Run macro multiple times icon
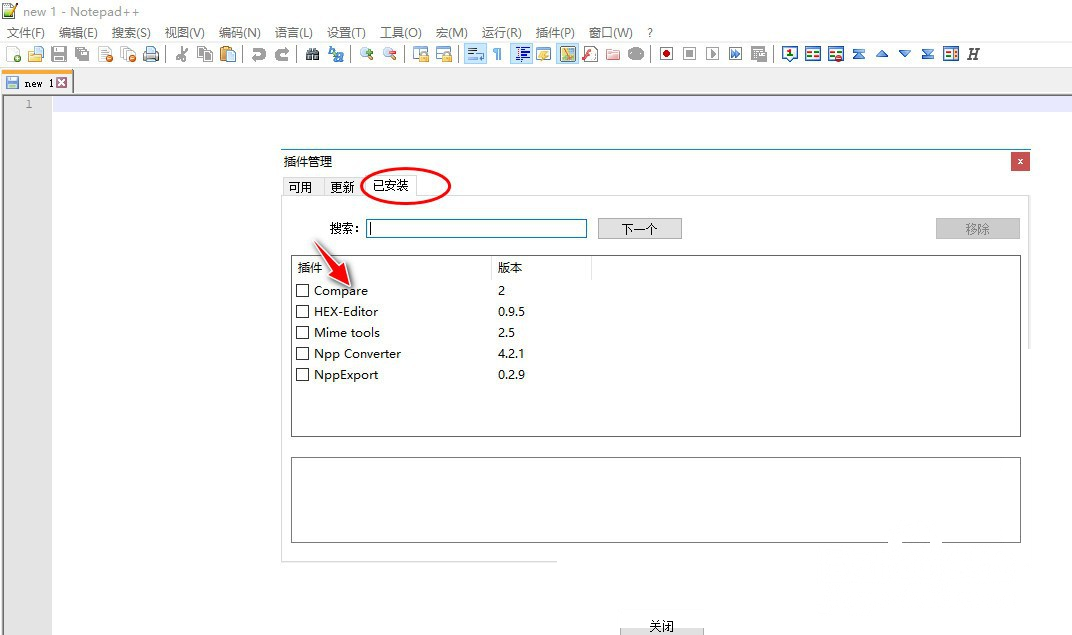1072x635 pixels. coord(735,54)
